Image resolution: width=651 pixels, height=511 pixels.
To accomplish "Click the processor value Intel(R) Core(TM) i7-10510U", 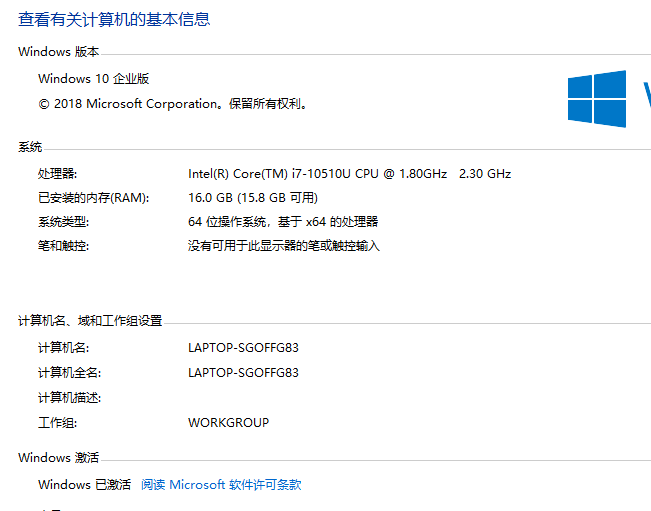I will (349, 174).
